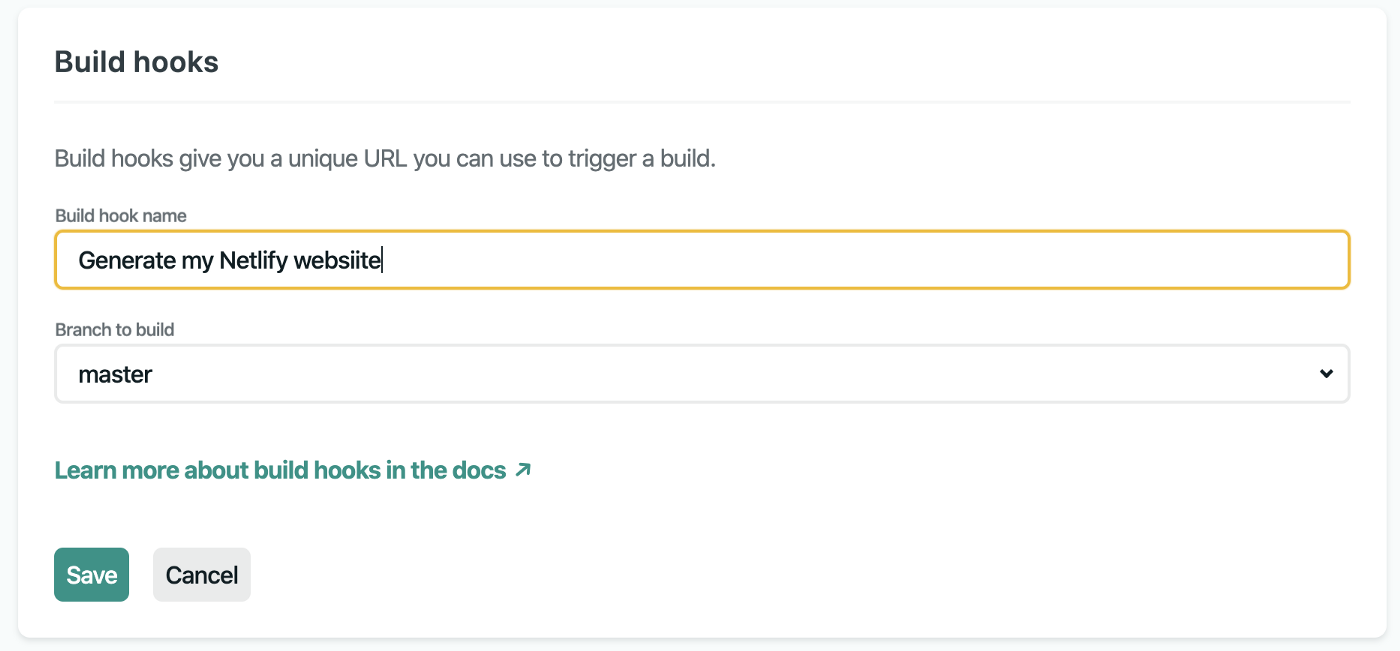Select the 'master' value in branch field
Screen dimensions: 1400x651
pyautogui.click(x=116, y=375)
